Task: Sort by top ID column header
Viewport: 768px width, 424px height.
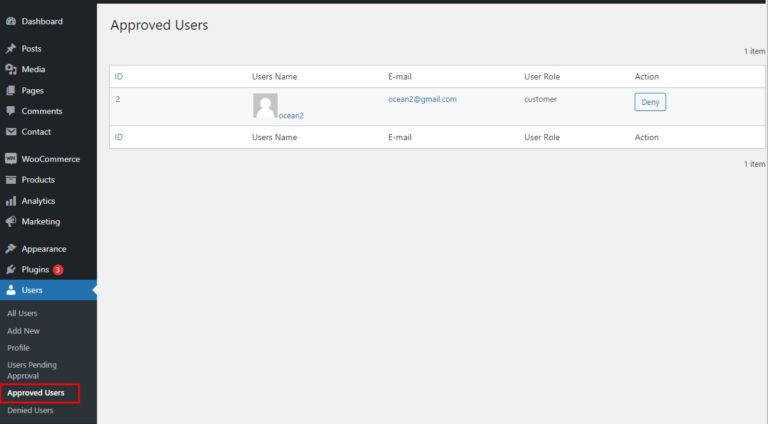Action: coord(119,77)
